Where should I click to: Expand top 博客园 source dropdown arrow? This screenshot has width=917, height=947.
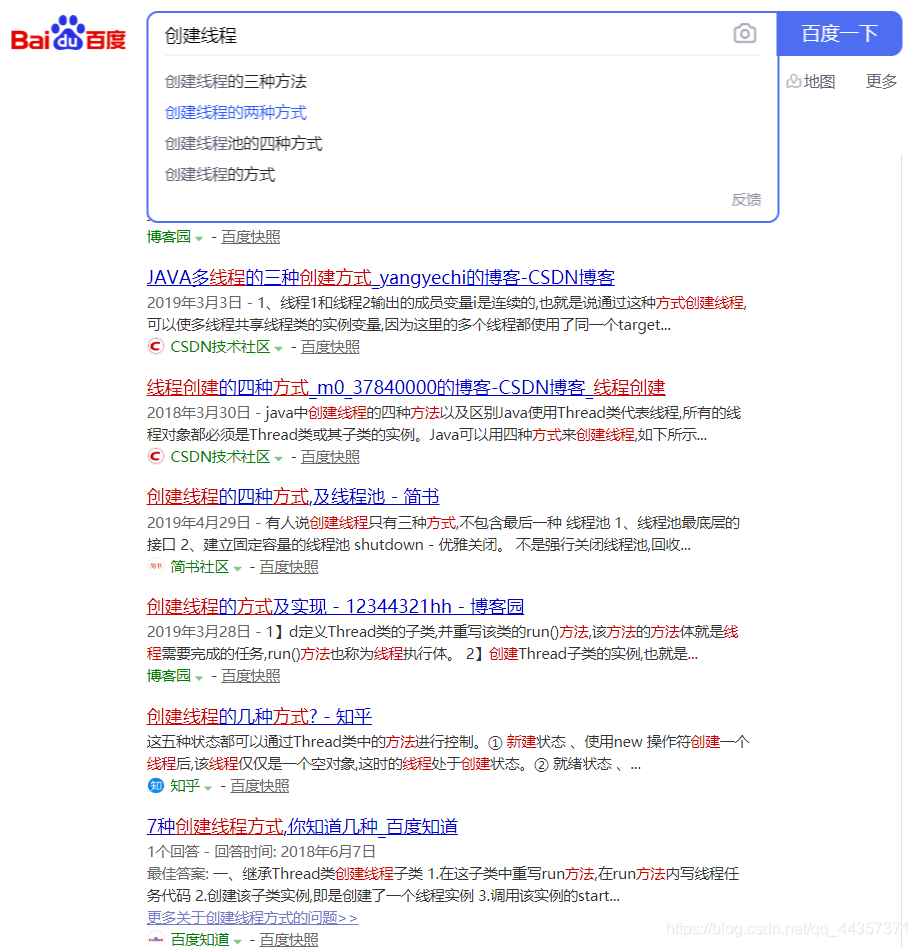tap(199, 239)
